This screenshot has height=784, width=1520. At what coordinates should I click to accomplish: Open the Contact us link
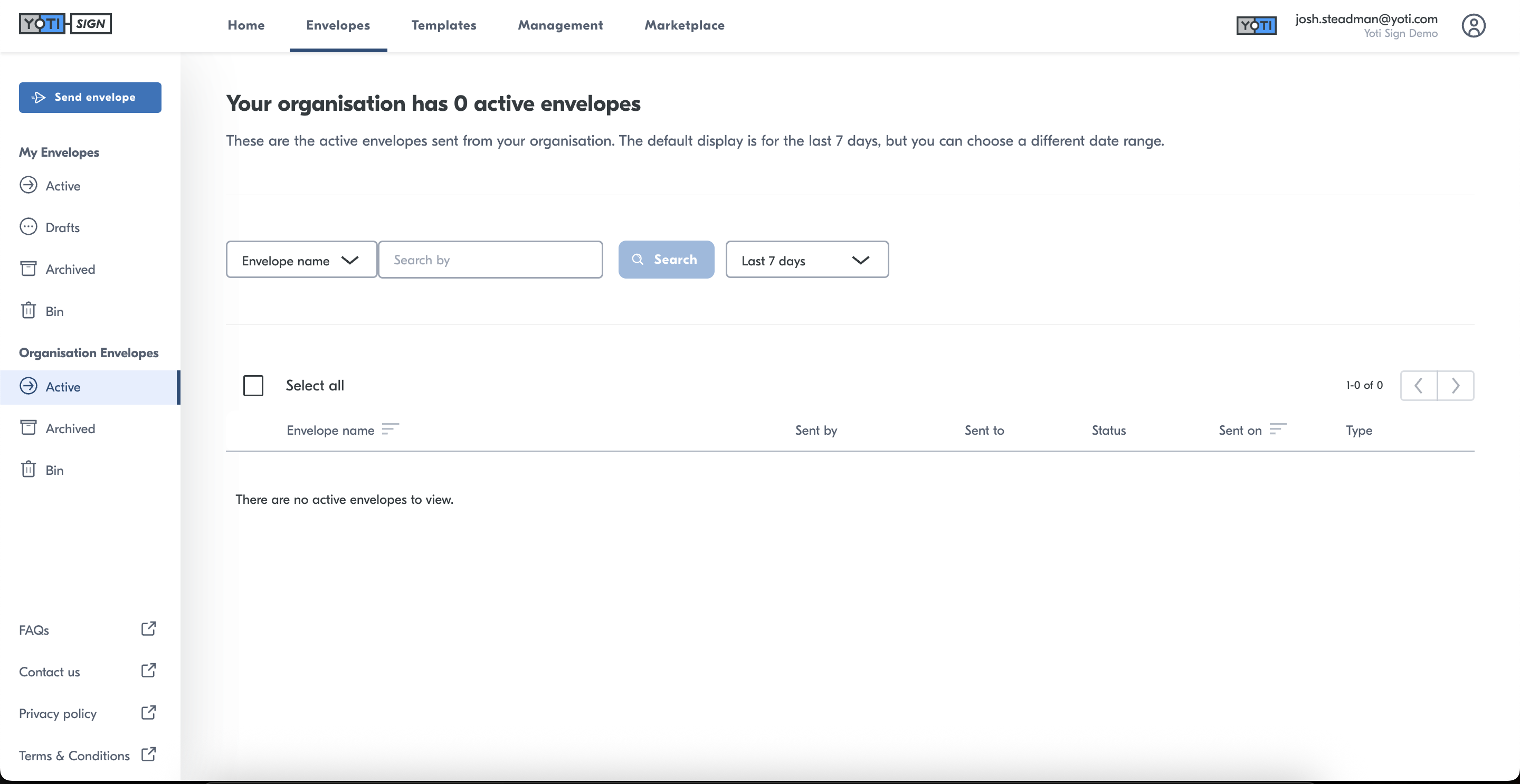[50, 672]
